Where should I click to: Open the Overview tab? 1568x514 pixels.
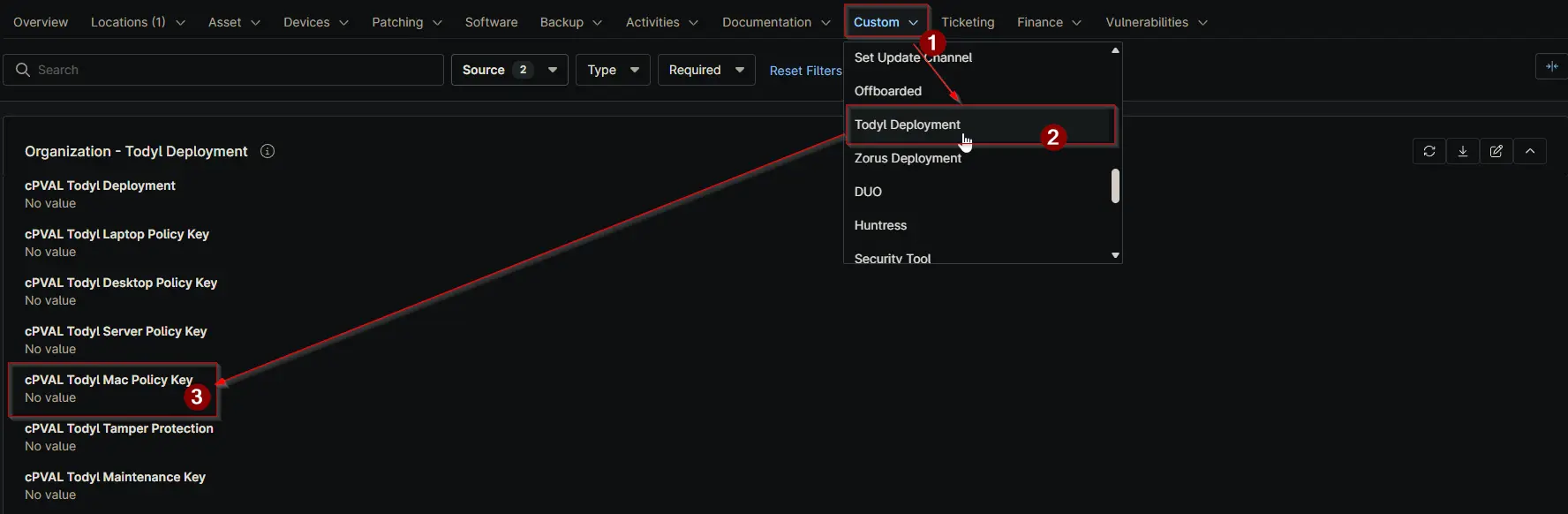(41, 22)
